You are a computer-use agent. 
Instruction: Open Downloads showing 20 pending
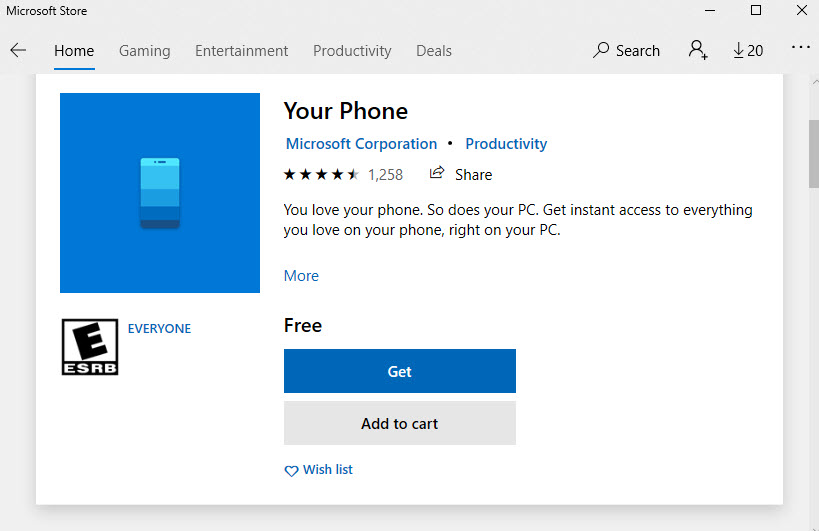tap(748, 51)
